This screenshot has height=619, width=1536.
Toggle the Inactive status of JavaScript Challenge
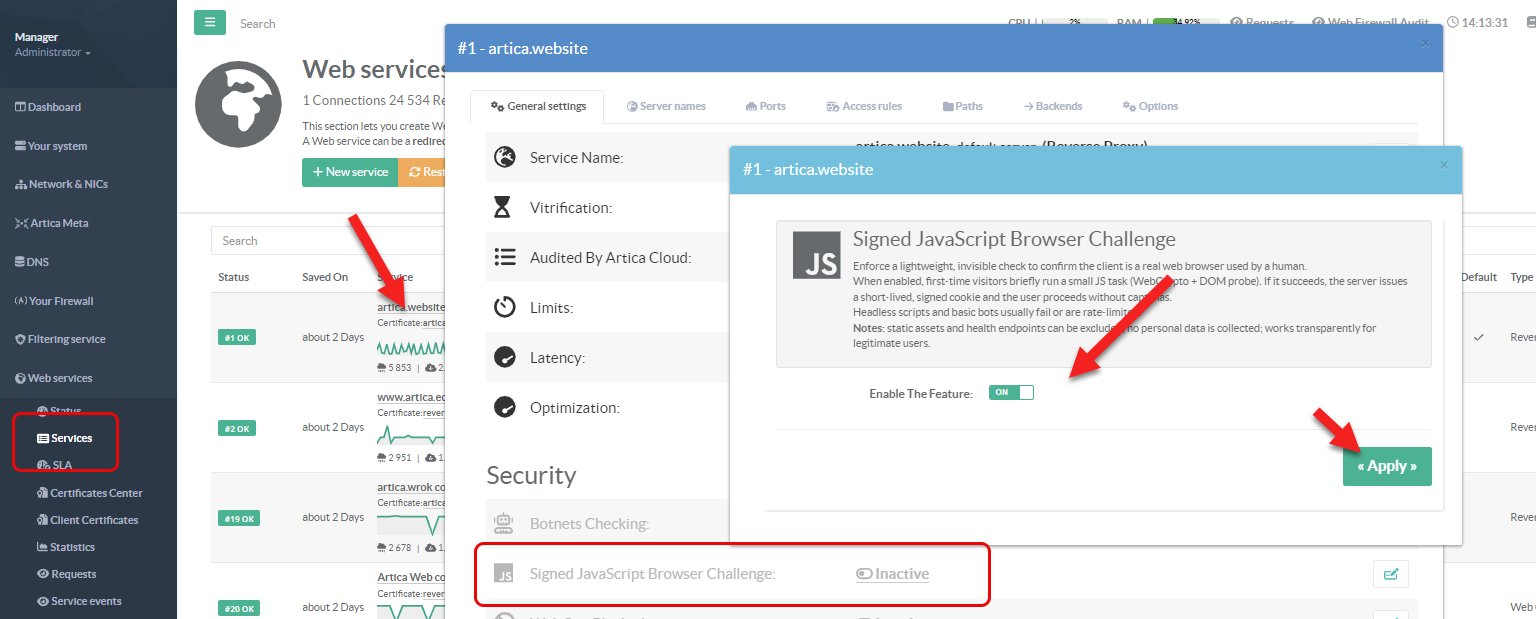pyautogui.click(x=892, y=574)
